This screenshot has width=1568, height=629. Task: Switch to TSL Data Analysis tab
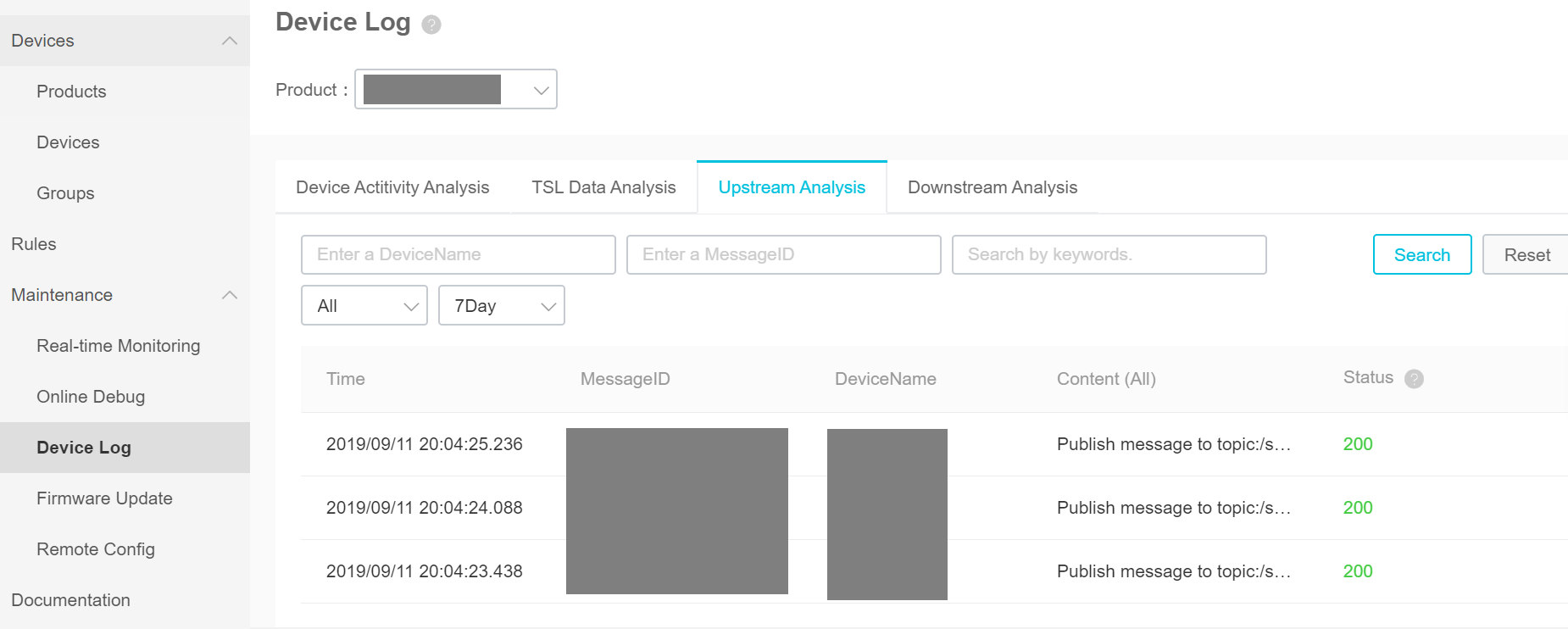603,187
